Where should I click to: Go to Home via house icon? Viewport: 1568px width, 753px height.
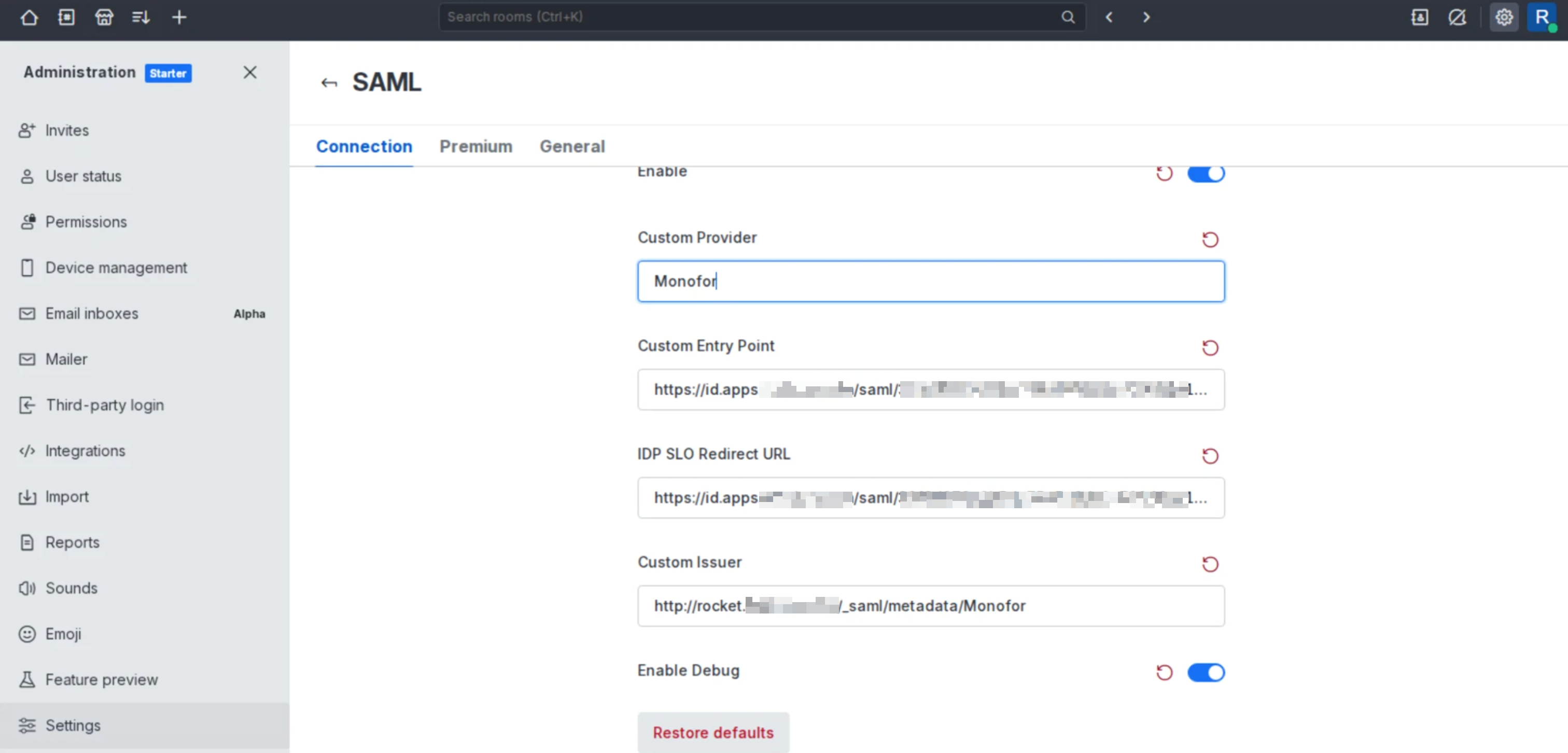[x=29, y=17]
